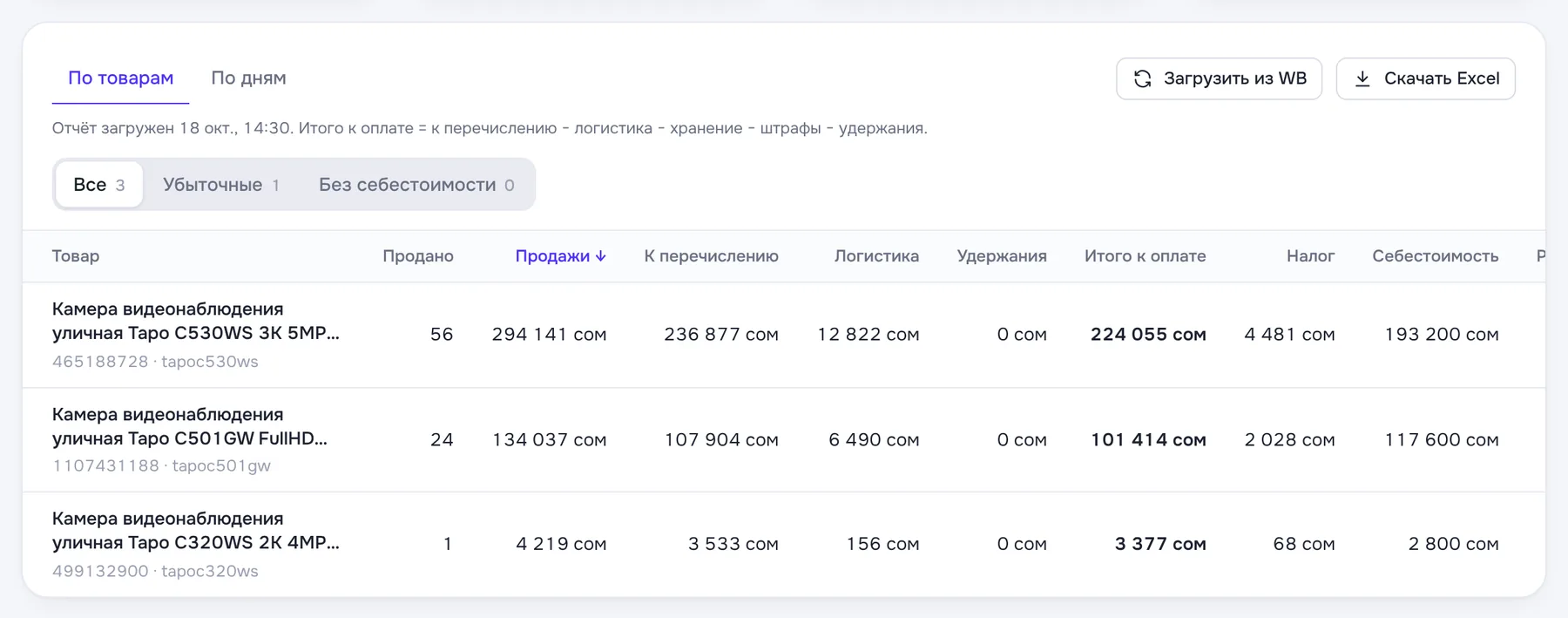Click Удержания value 0 сом in C501GW row
1568x618 pixels.
pyautogui.click(x=1022, y=439)
